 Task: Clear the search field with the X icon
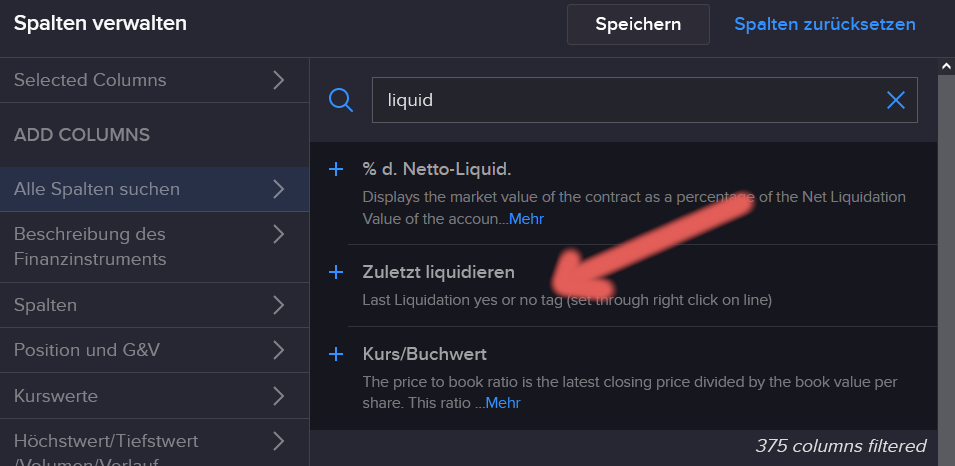coord(895,100)
